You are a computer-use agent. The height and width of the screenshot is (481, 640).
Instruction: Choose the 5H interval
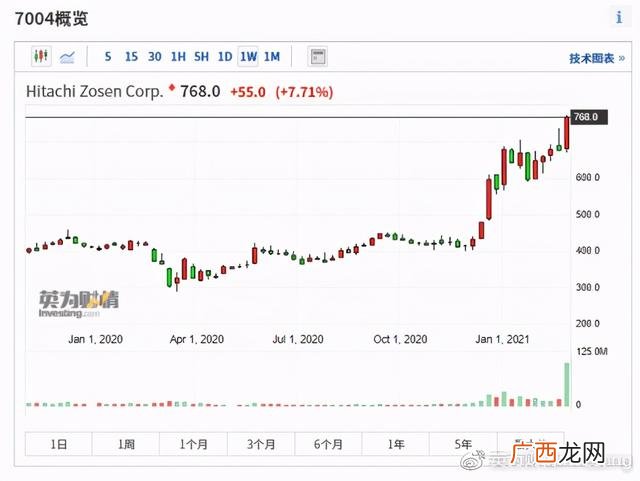201,56
